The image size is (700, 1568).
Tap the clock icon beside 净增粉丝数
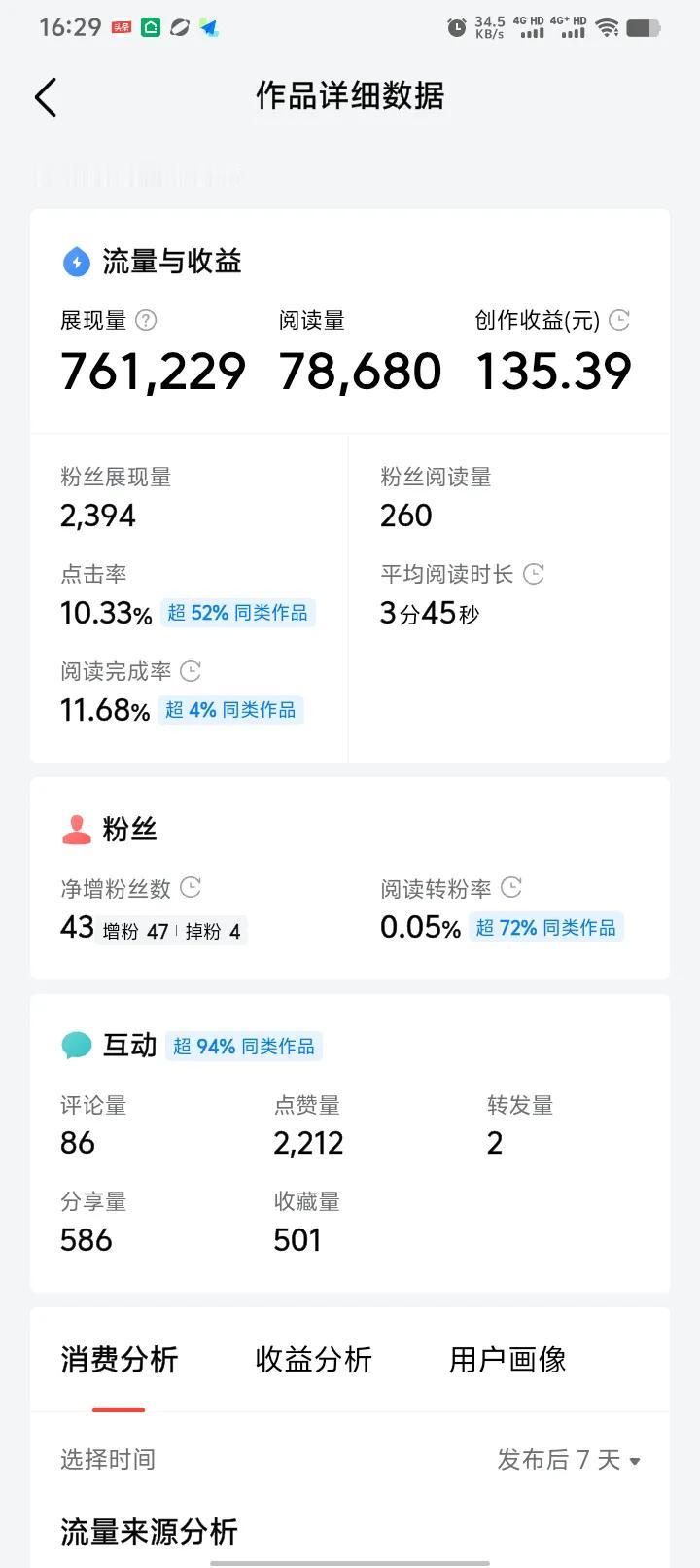(192, 887)
